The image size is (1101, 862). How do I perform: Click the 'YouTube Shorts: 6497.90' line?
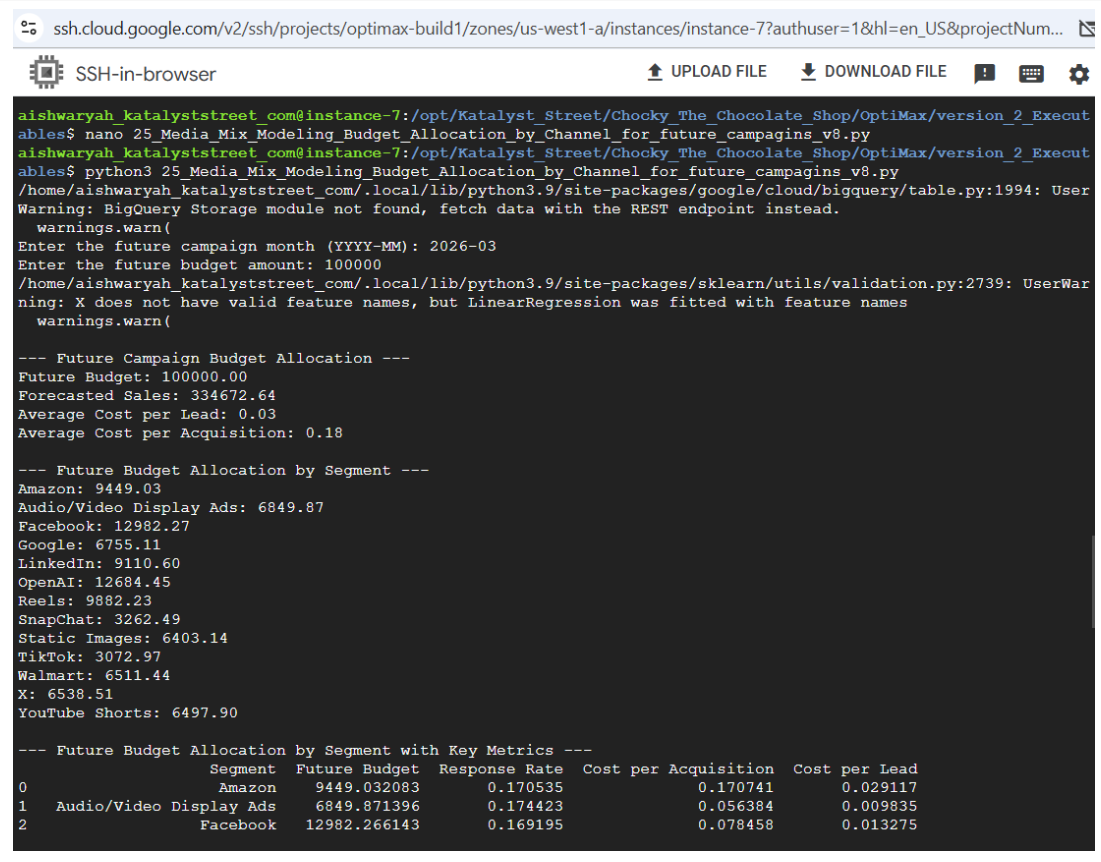[x=128, y=713]
